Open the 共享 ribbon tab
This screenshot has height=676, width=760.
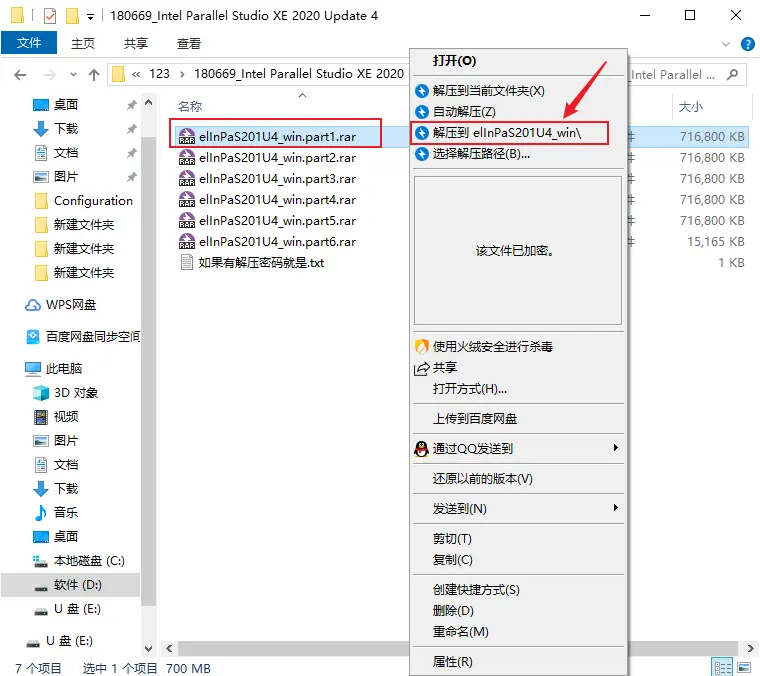tap(136, 43)
